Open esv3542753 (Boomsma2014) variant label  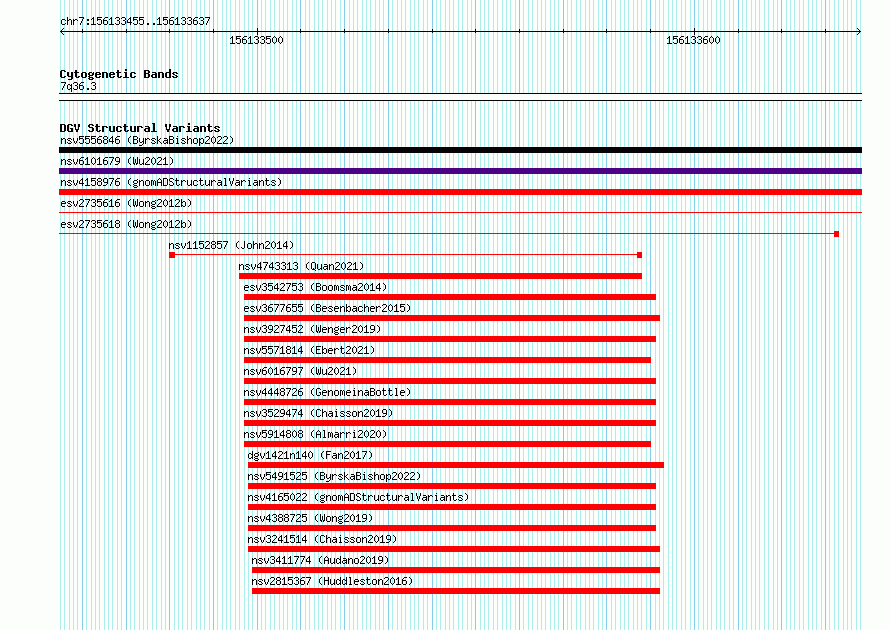point(315,287)
